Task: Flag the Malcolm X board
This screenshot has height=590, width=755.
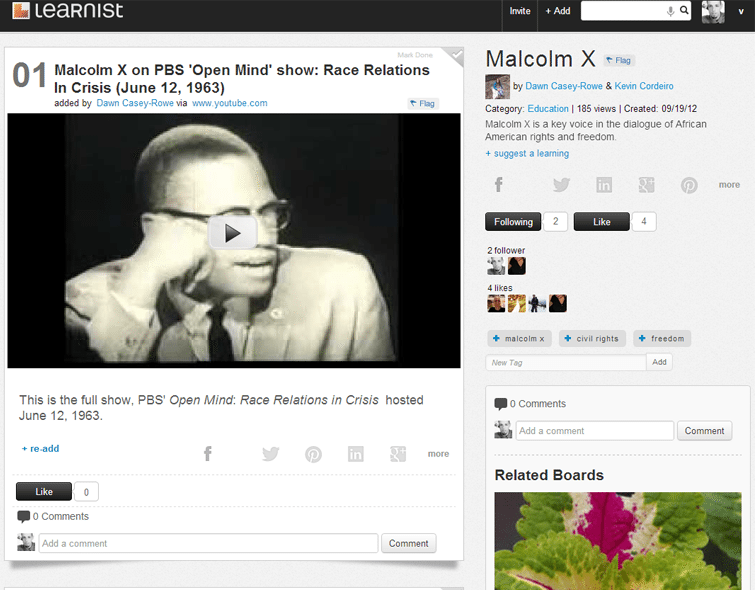Action: click(x=619, y=60)
